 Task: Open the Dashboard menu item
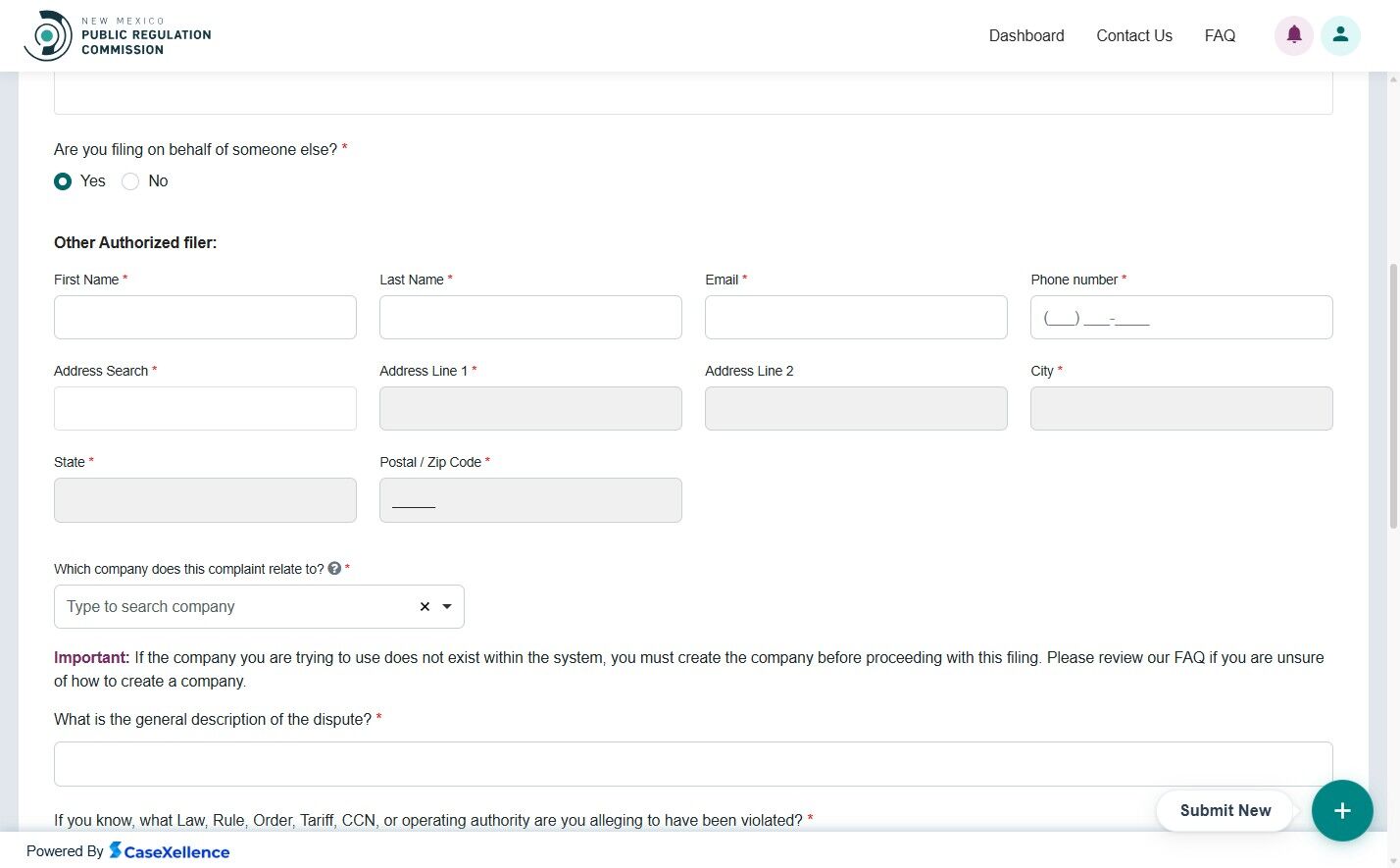[x=1025, y=35]
